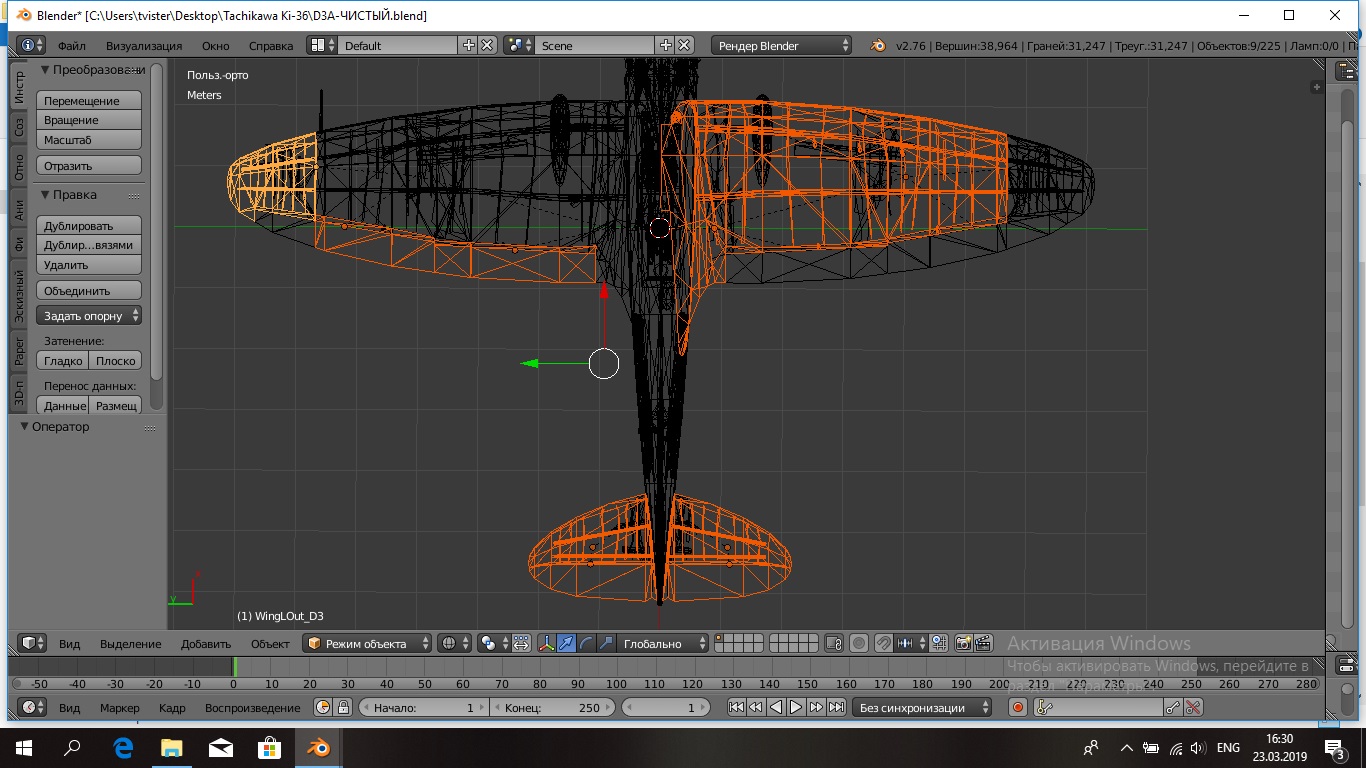Toggle proportional editing circle button
1366x768 pixels.
pos(859,643)
